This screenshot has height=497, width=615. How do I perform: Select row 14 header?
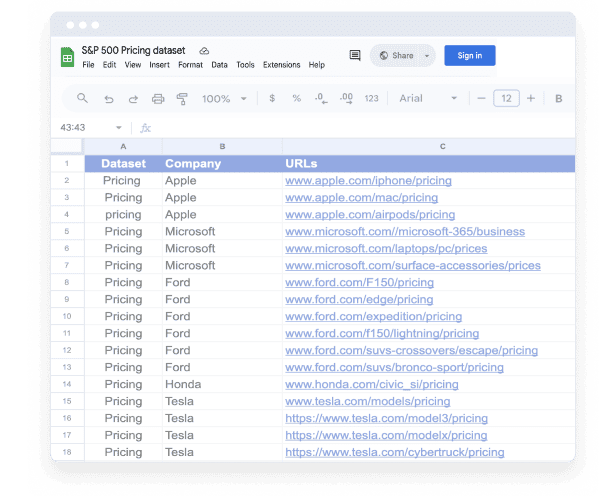tap(67, 384)
